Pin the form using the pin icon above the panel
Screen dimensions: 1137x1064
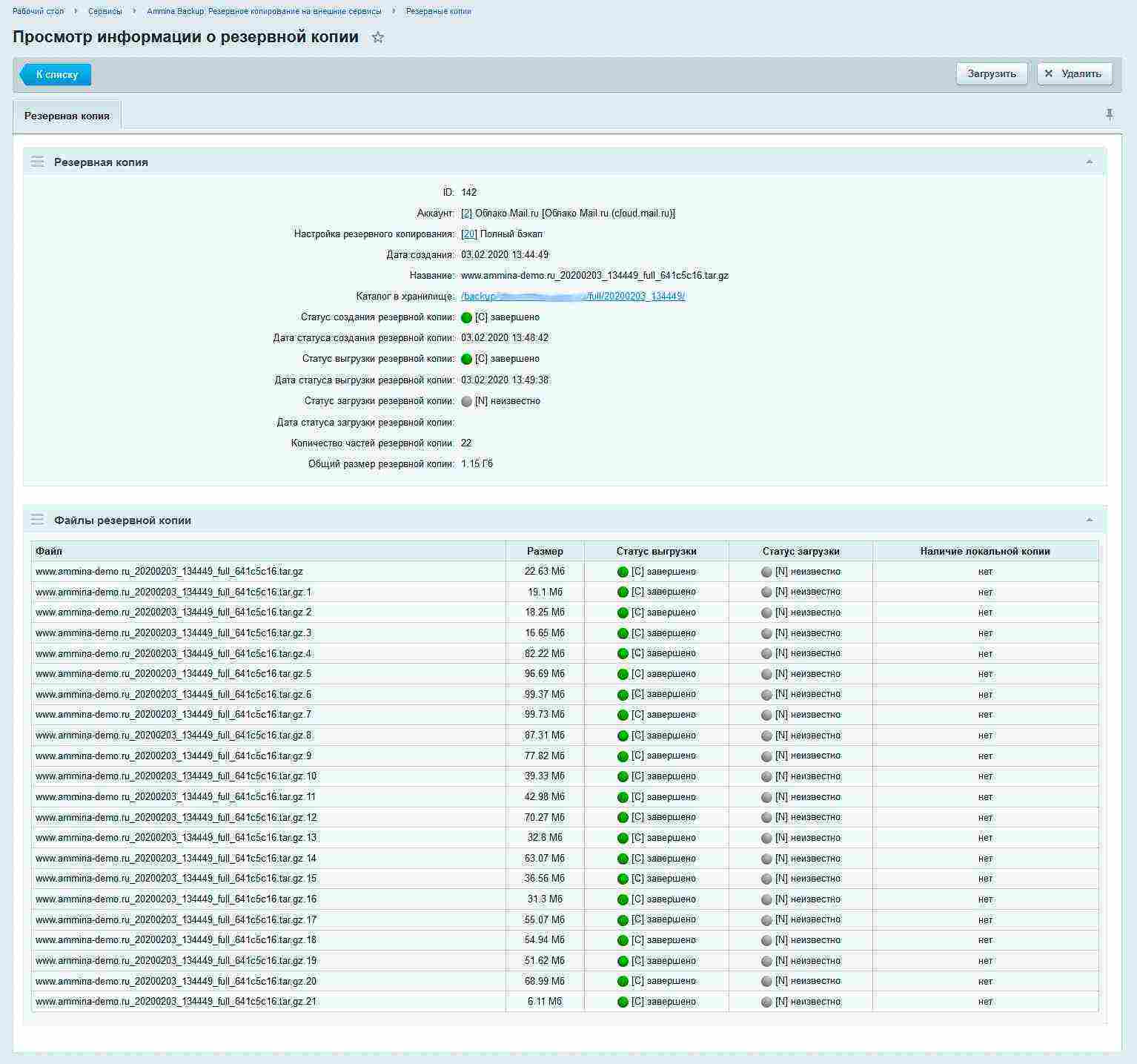(1109, 114)
